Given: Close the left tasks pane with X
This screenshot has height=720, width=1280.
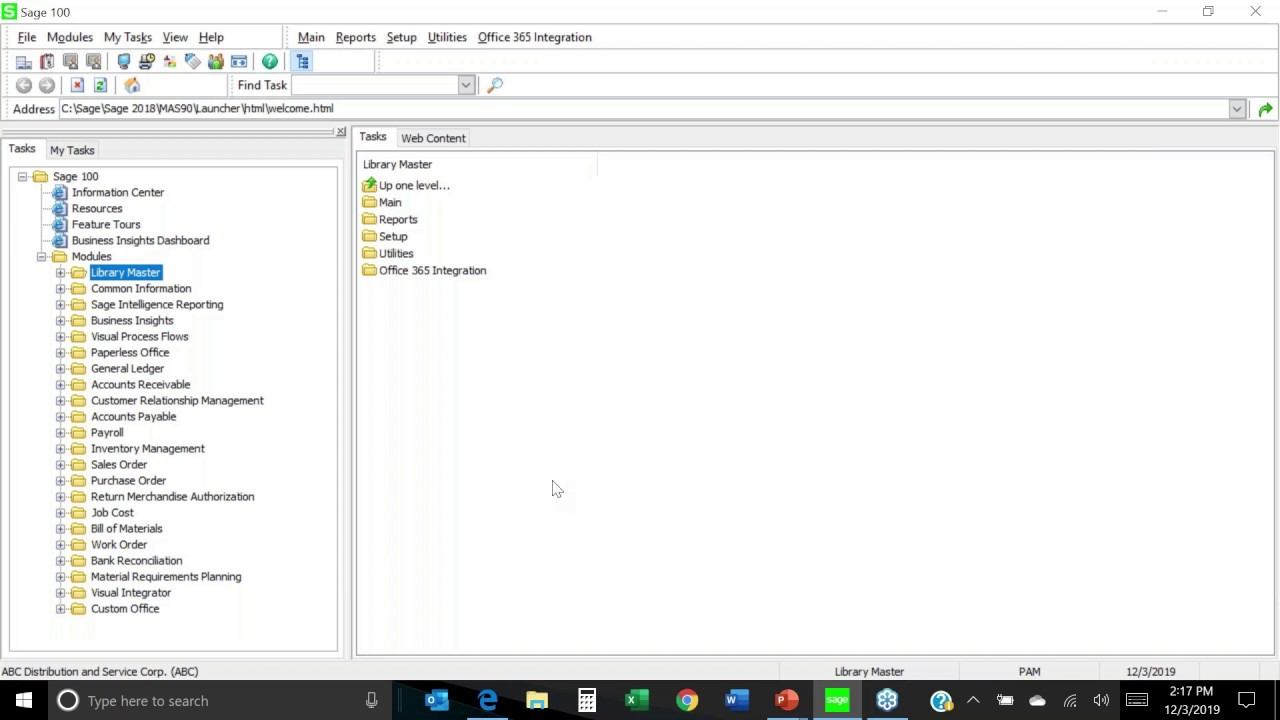Looking at the screenshot, I should click(341, 132).
